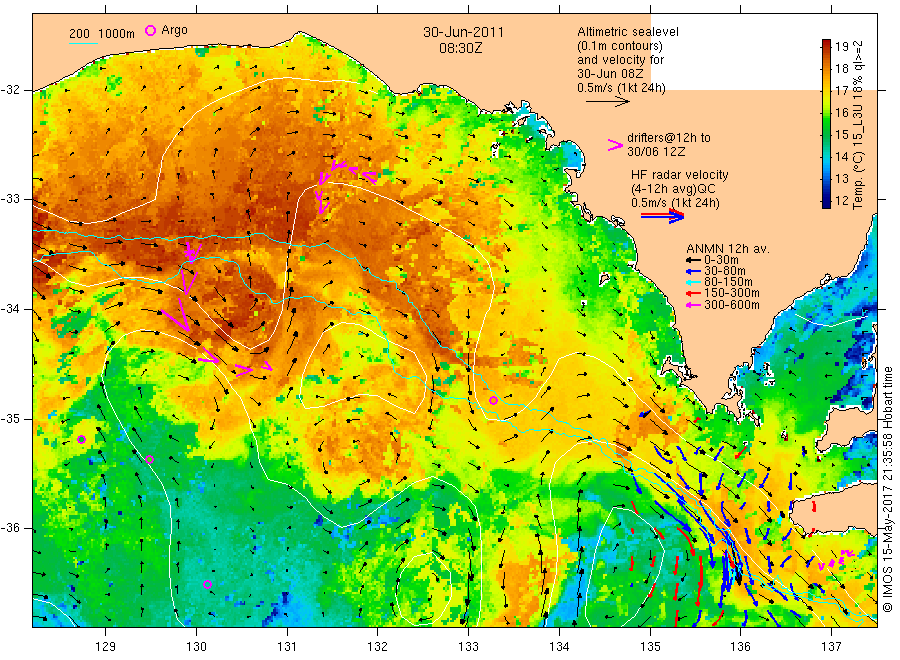Click the IMOS copyright timestamp text
This screenshot has width=900, height=660.
[888, 490]
